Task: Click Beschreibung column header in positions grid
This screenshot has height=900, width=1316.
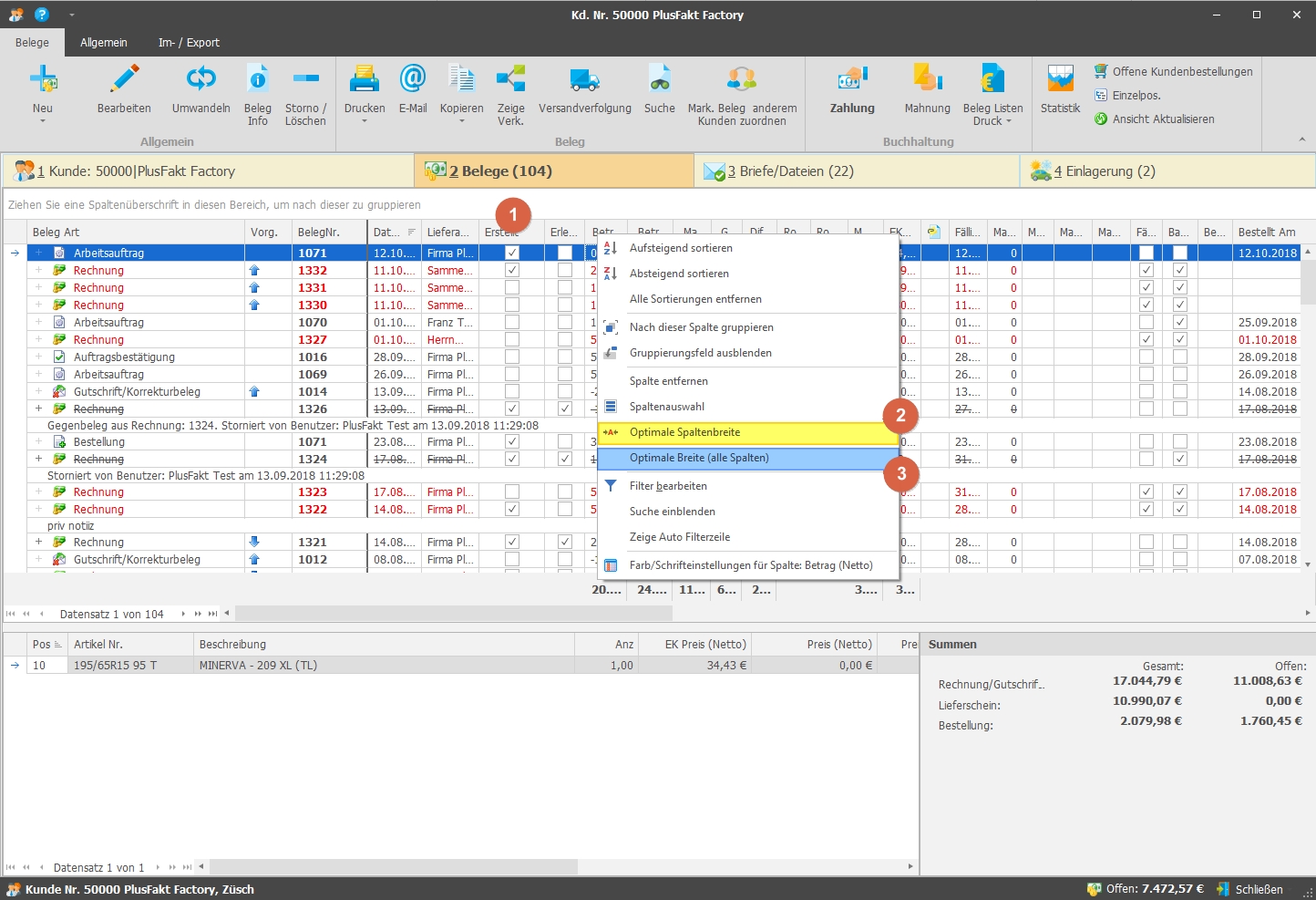Action: pos(384,644)
